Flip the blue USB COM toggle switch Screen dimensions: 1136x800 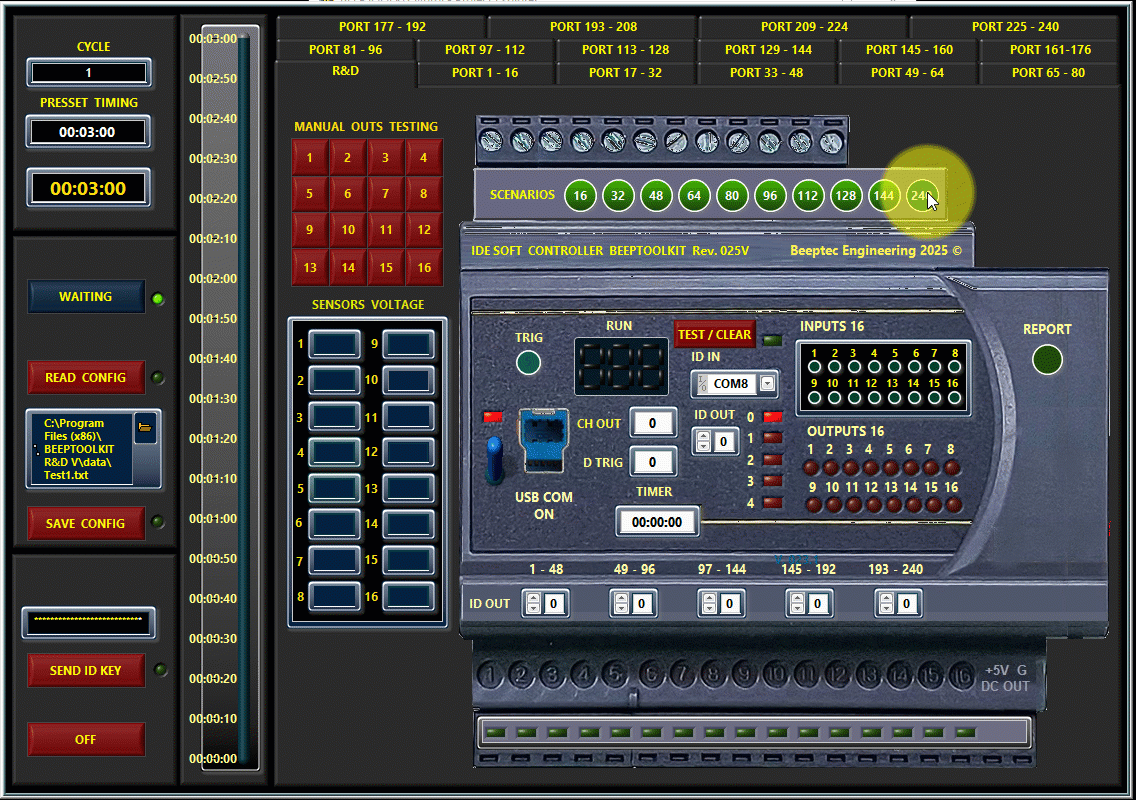(495, 459)
